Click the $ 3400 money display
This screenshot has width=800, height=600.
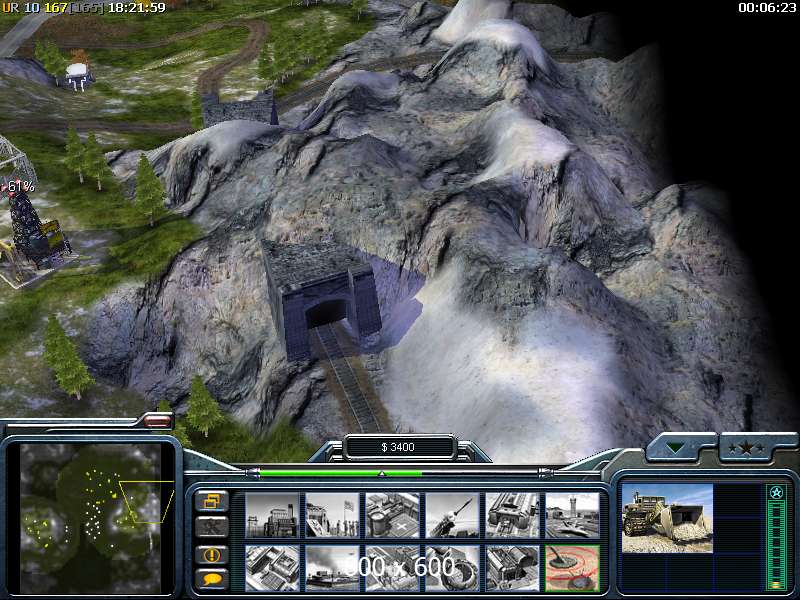pyautogui.click(x=398, y=447)
